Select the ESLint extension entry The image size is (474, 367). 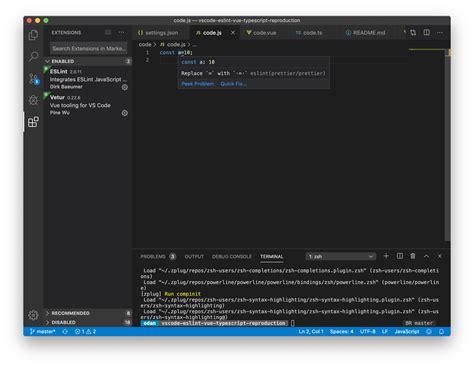click(x=88, y=79)
